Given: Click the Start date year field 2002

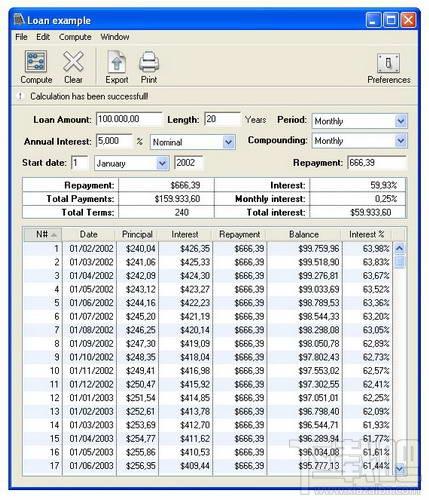Looking at the screenshot, I should pyautogui.click(x=189, y=163).
